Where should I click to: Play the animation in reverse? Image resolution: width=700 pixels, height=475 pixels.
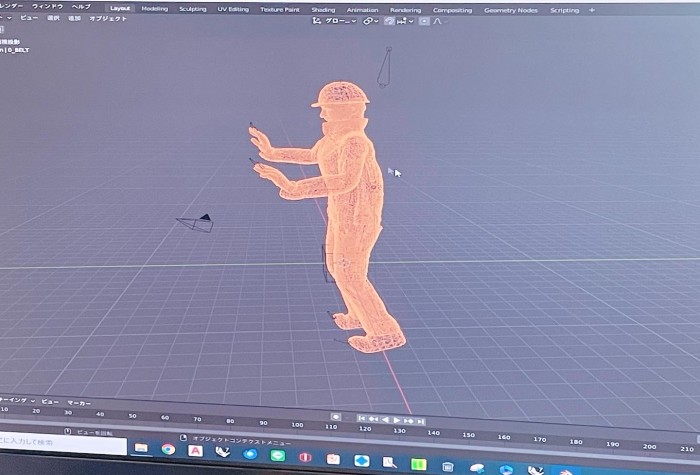pyautogui.click(x=386, y=420)
